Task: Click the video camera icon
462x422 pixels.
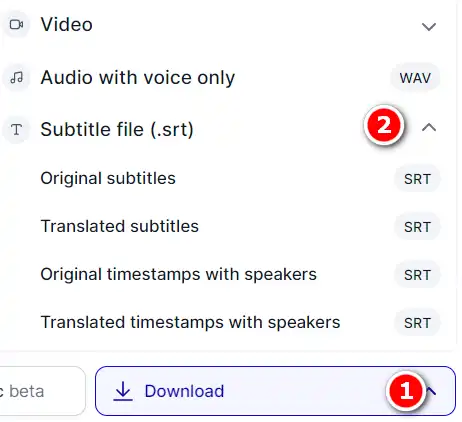Action: [x=16, y=25]
